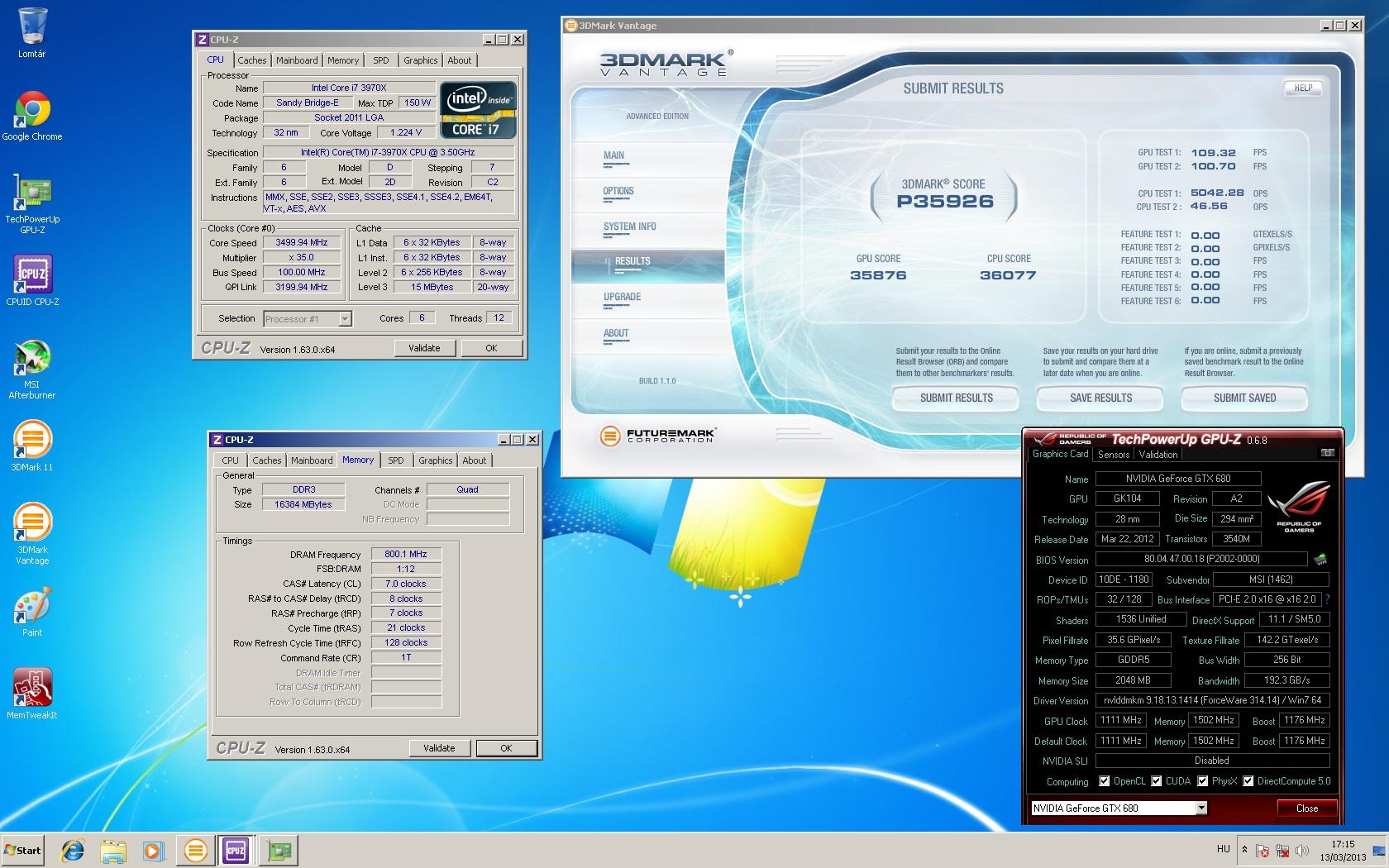Take a GPU-Z screenshot with camera icon
Image resolution: width=1389 pixels, height=868 pixels.
click(x=1327, y=453)
